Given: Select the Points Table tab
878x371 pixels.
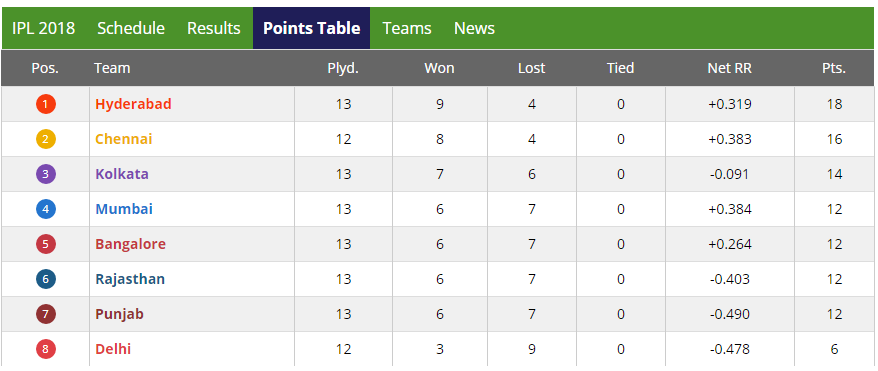Looking at the screenshot, I should coord(311,29).
